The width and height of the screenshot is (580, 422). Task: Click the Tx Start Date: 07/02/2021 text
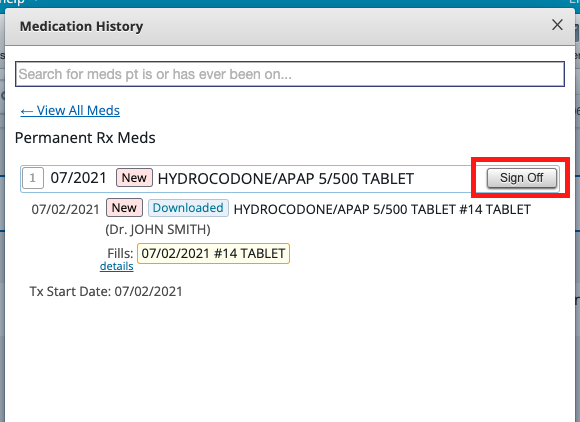coord(106,291)
